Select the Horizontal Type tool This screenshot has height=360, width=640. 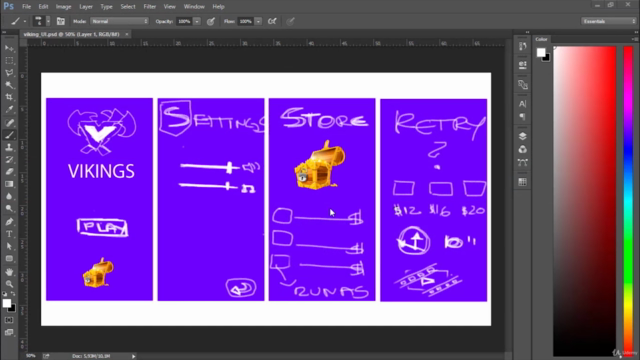coord(9,234)
